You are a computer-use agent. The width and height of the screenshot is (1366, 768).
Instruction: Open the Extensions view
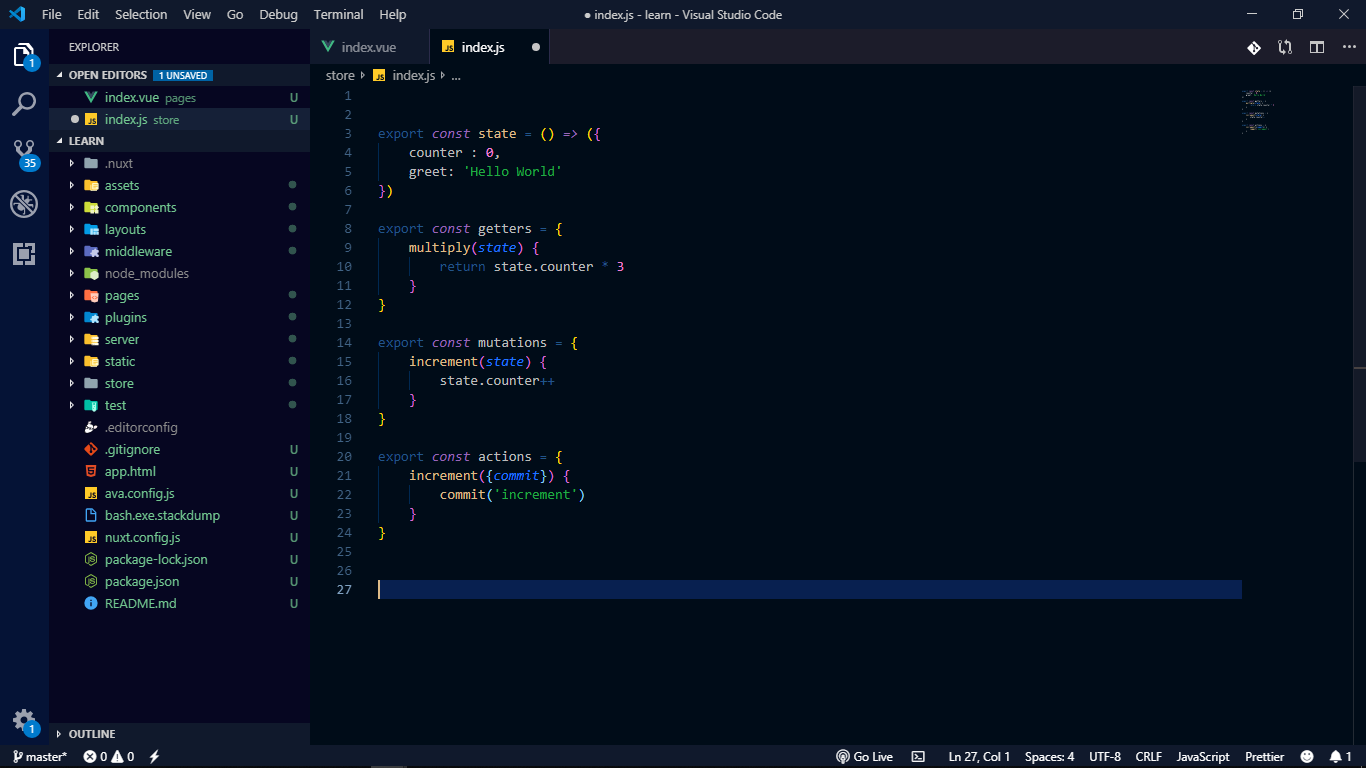tap(24, 254)
